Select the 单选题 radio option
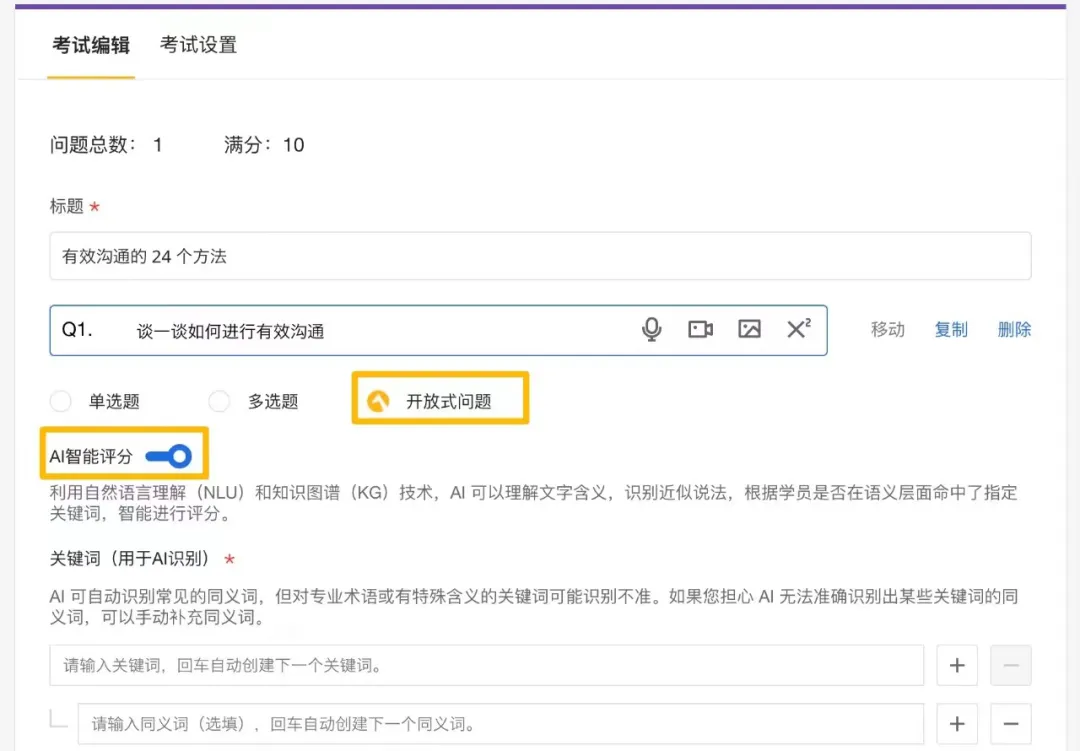The height and width of the screenshot is (751, 1080). tap(61, 402)
